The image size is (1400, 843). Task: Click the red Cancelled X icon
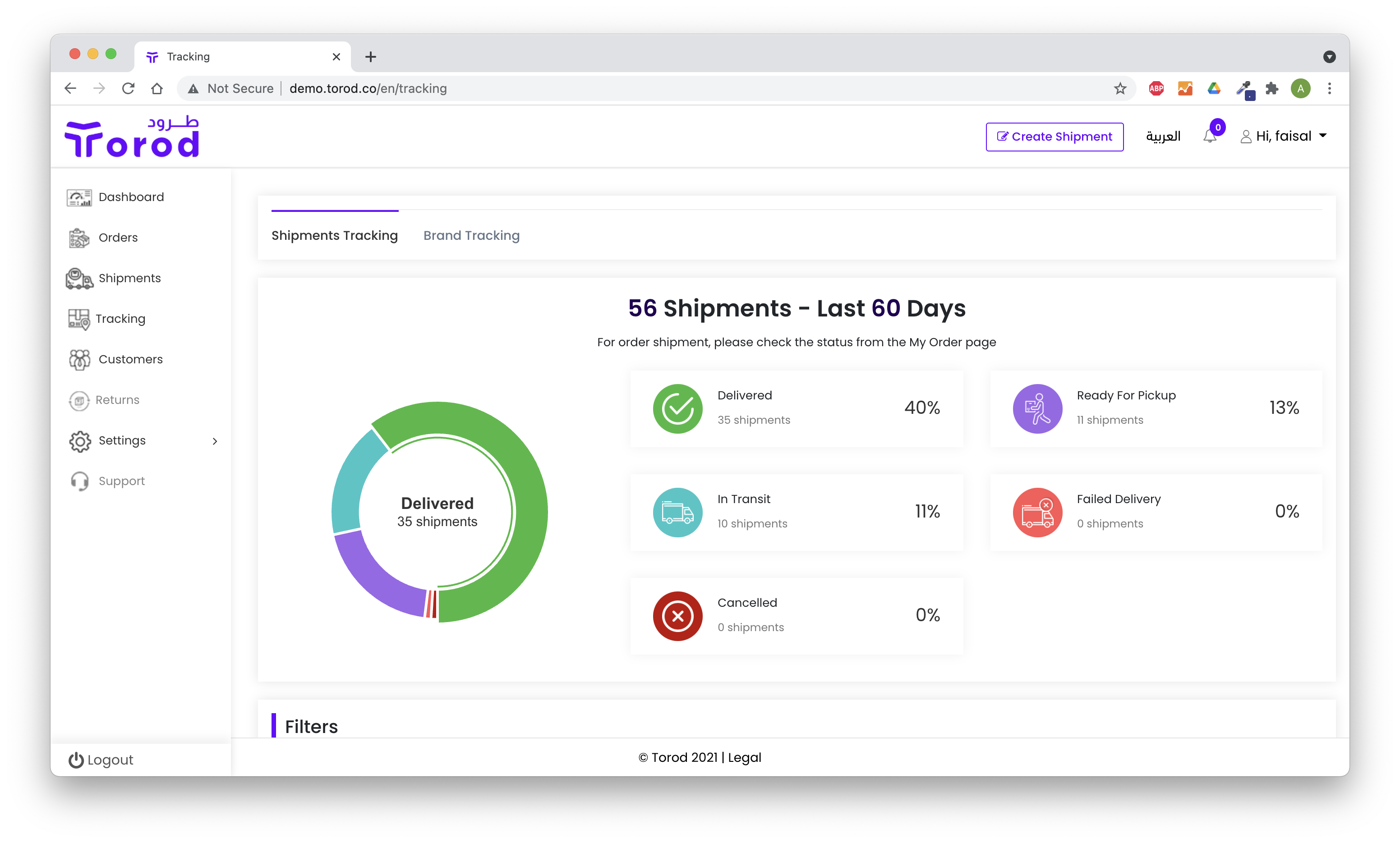coord(677,616)
